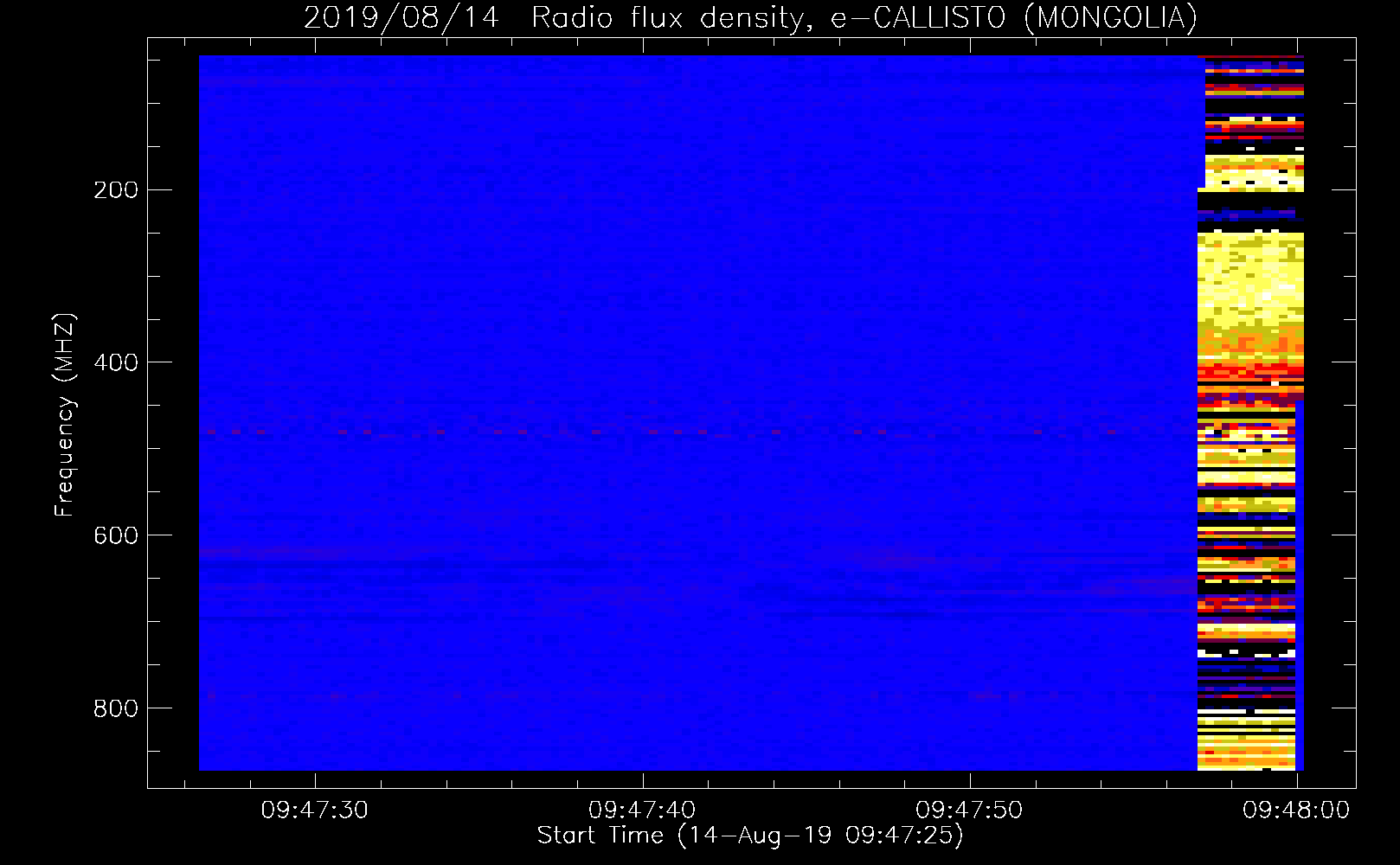Click the plot title '2019/08/14 Radio flux density'
The height and width of the screenshot is (865, 1400).
[750, 17]
